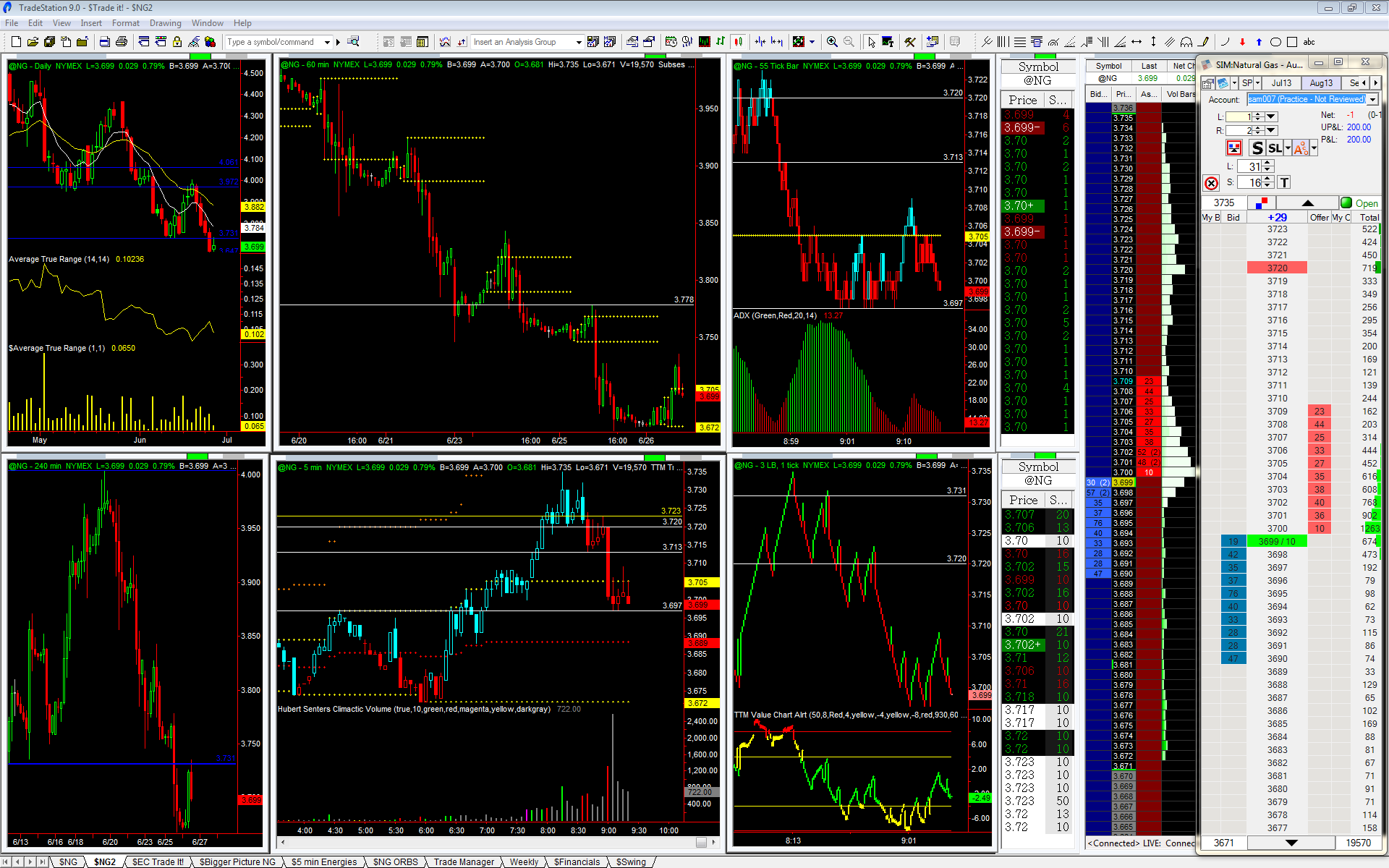
Task: Click the red 3720 price cell in ladder
Action: coord(1277,268)
